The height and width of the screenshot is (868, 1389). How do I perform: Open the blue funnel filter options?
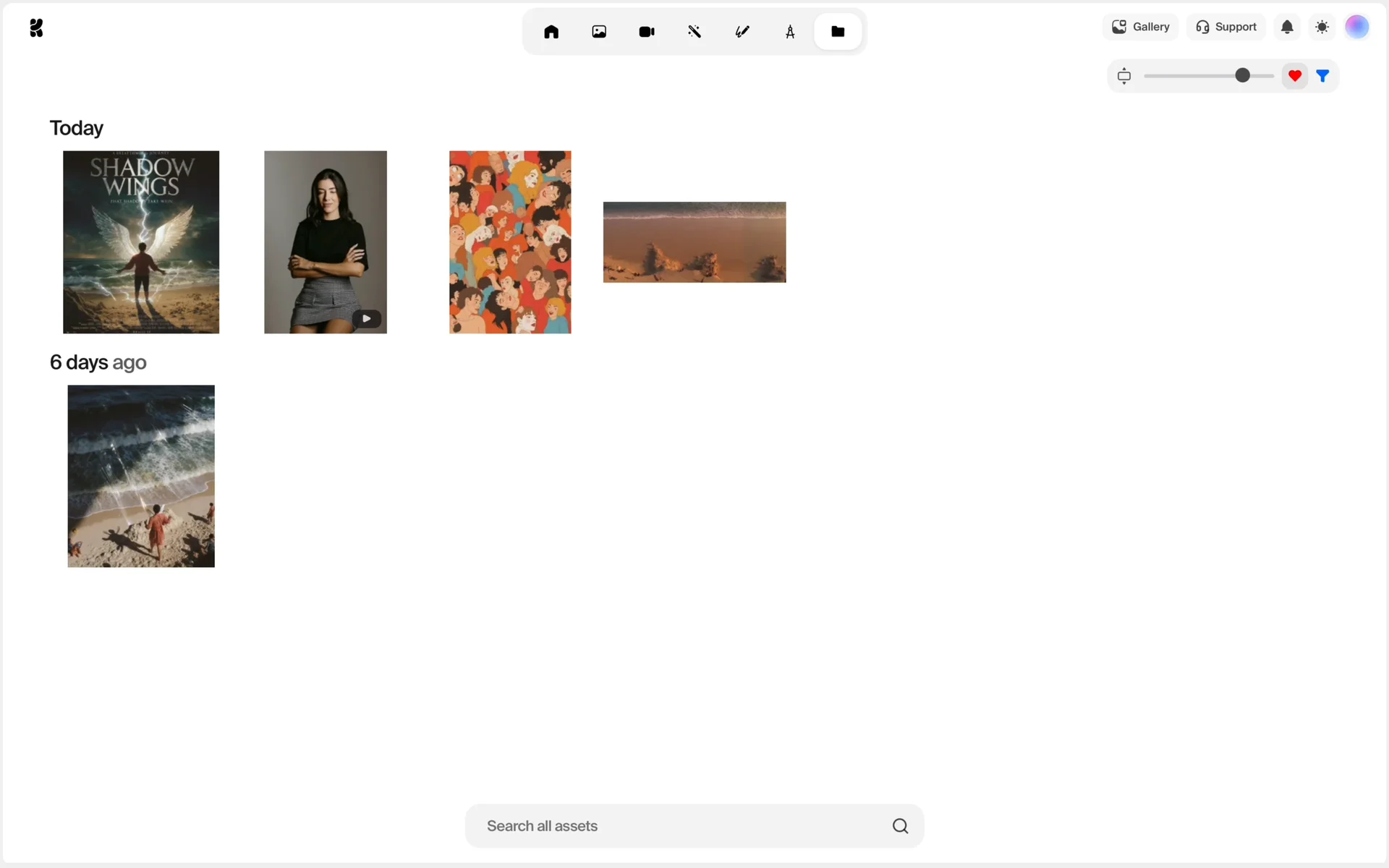click(1322, 76)
